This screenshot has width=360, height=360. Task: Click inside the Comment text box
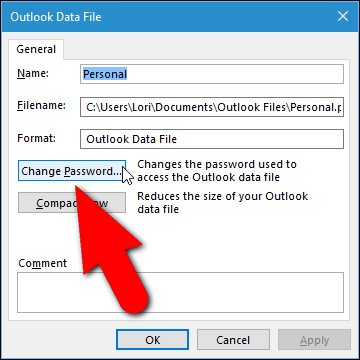tap(180, 292)
